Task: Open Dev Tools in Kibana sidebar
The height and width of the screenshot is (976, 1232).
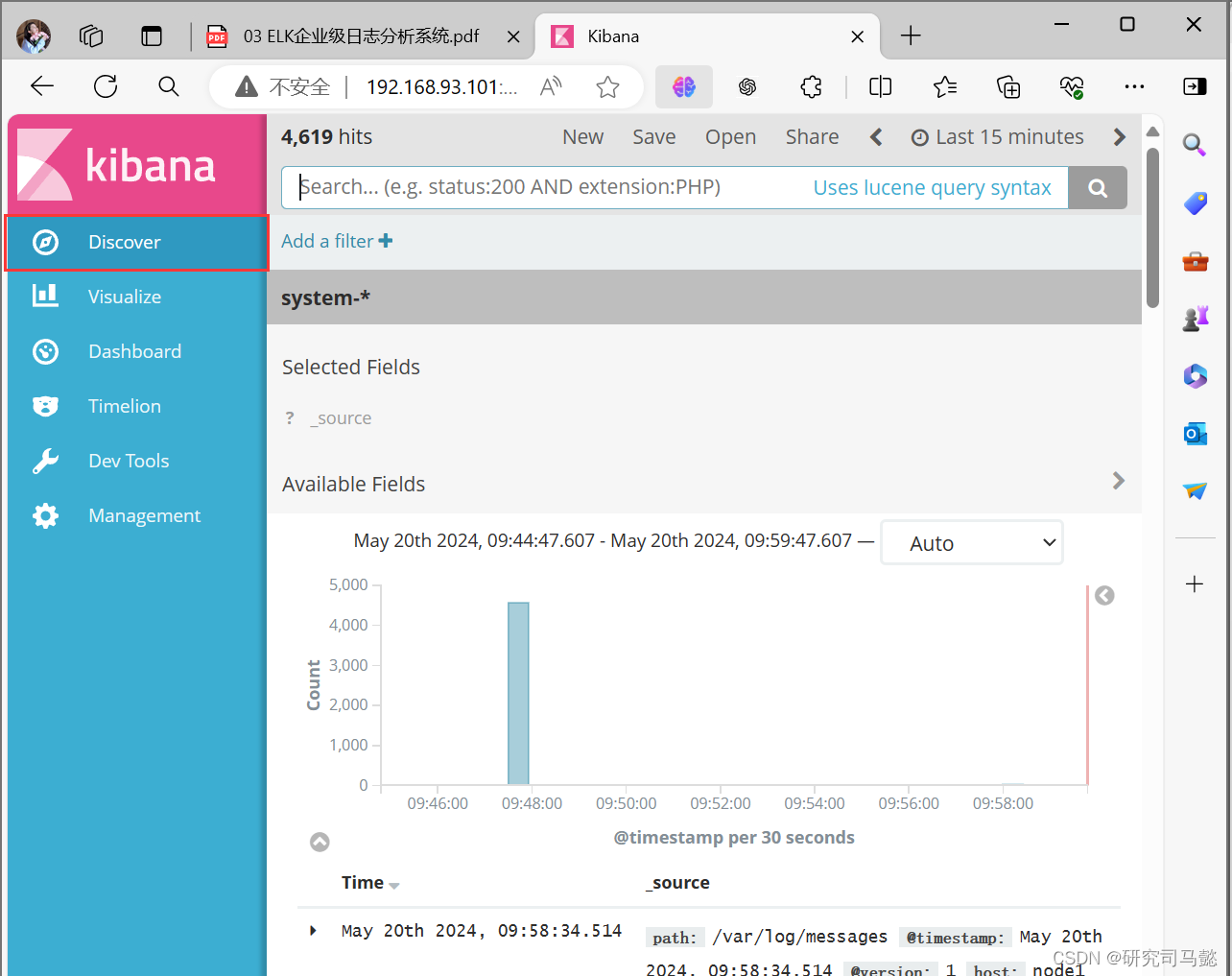Action: click(x=137, y=461)
